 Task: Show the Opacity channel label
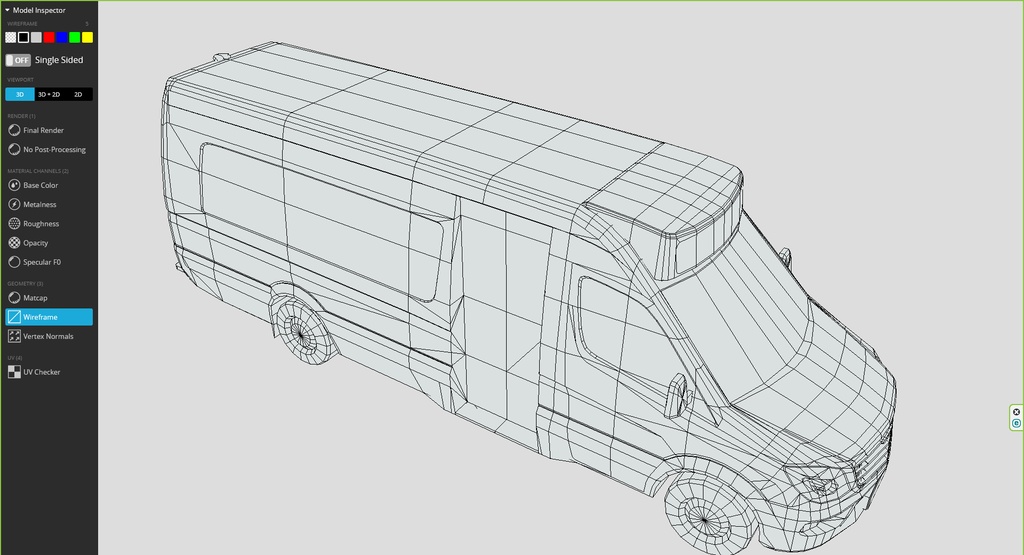[36, 243]
